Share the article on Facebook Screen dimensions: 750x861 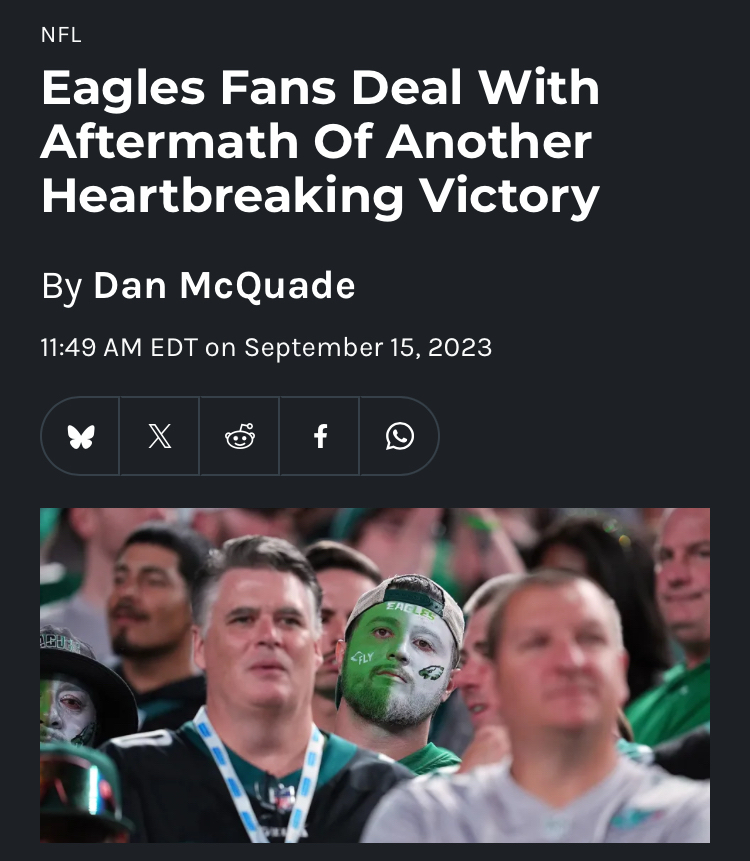pos(320,436)
